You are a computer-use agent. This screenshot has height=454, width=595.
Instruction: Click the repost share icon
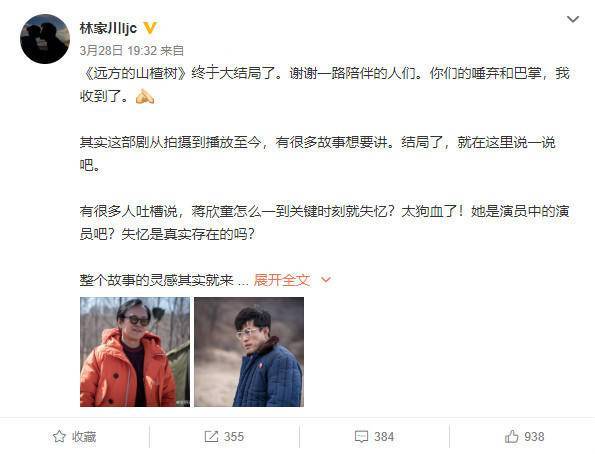point(211,437)
